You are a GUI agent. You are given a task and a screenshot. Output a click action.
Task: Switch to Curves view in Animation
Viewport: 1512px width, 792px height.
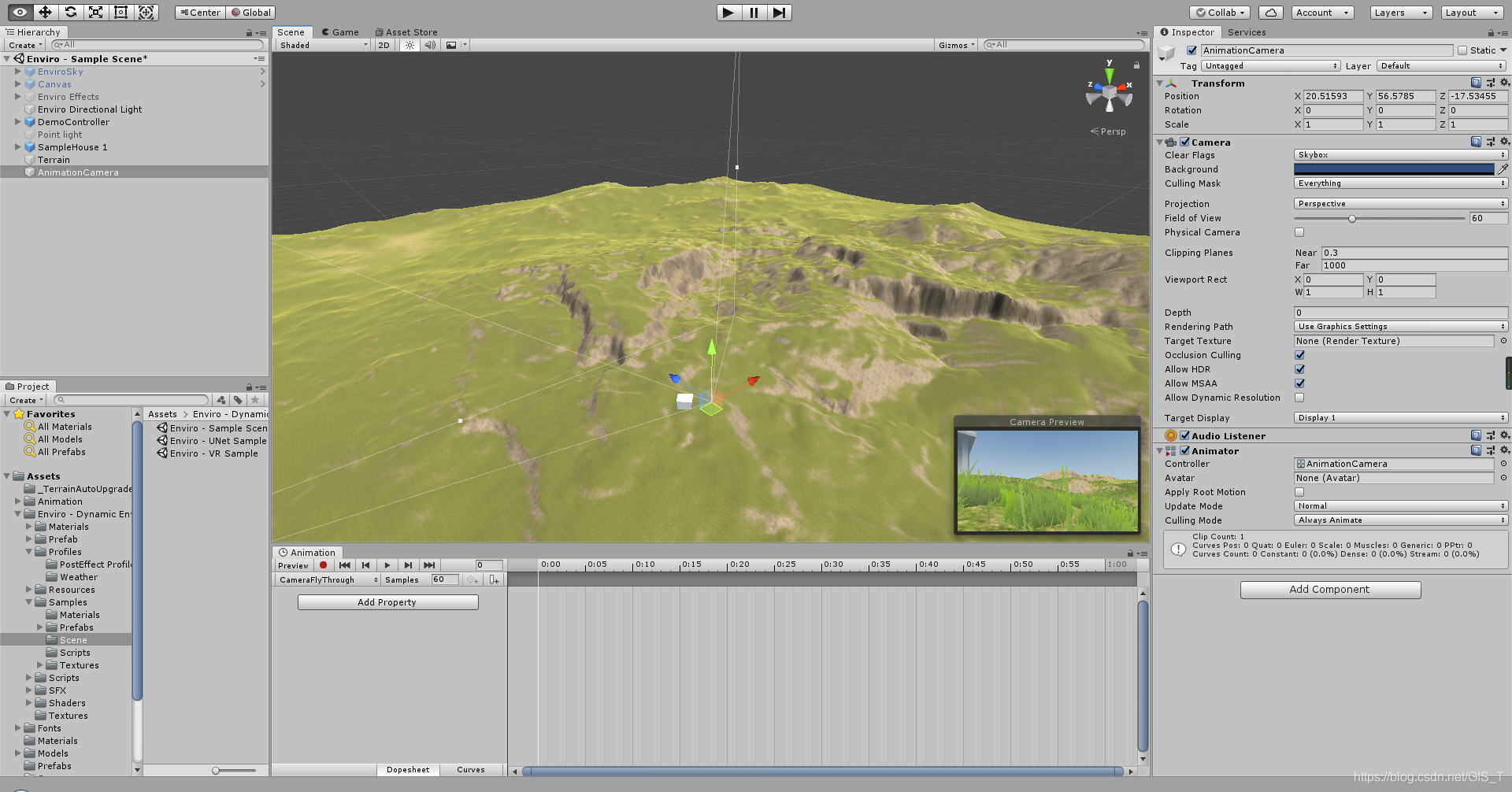471,770
